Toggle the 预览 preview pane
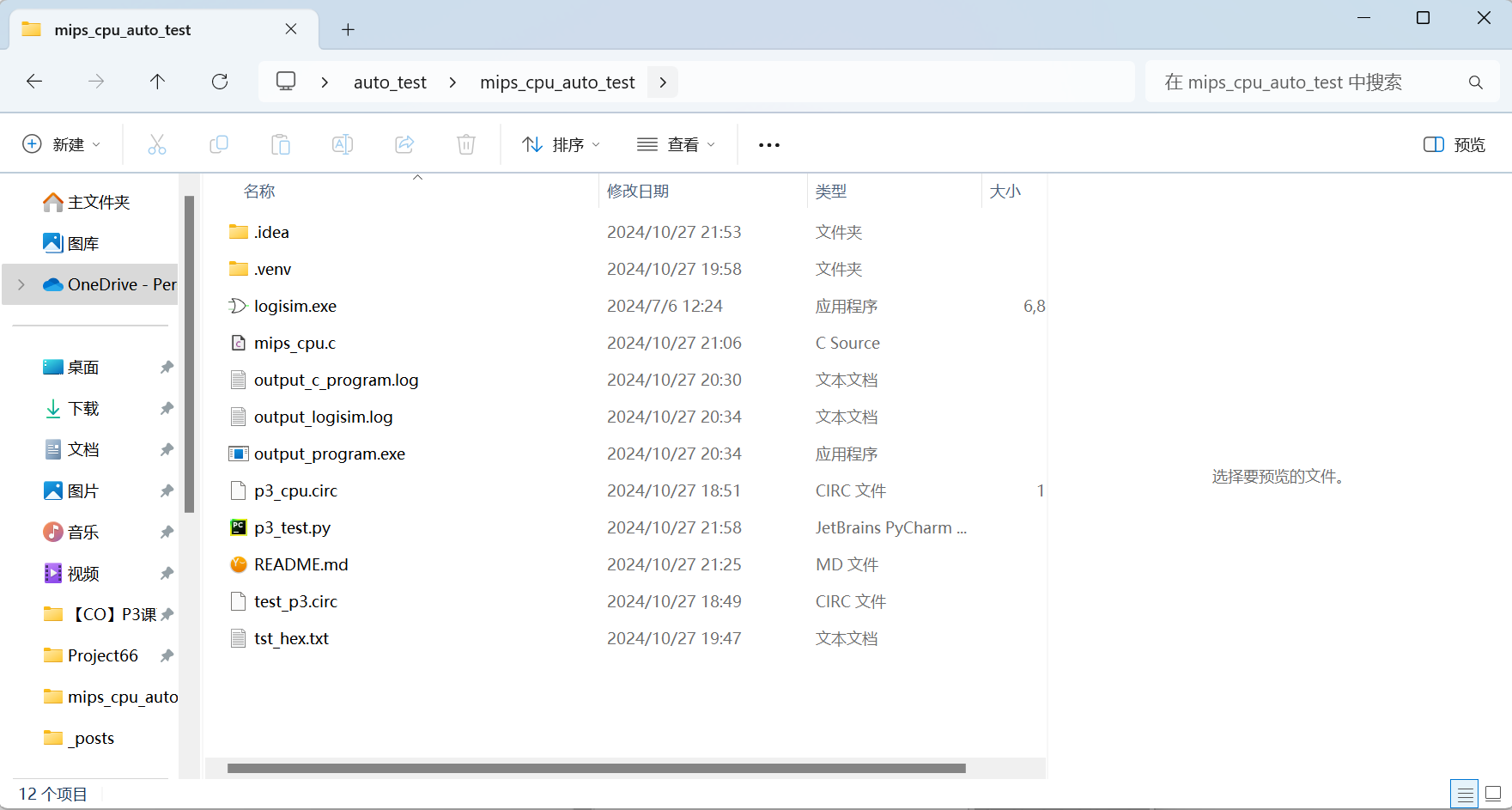Screen dimensions: 1512x810 tap(1453, 143)
